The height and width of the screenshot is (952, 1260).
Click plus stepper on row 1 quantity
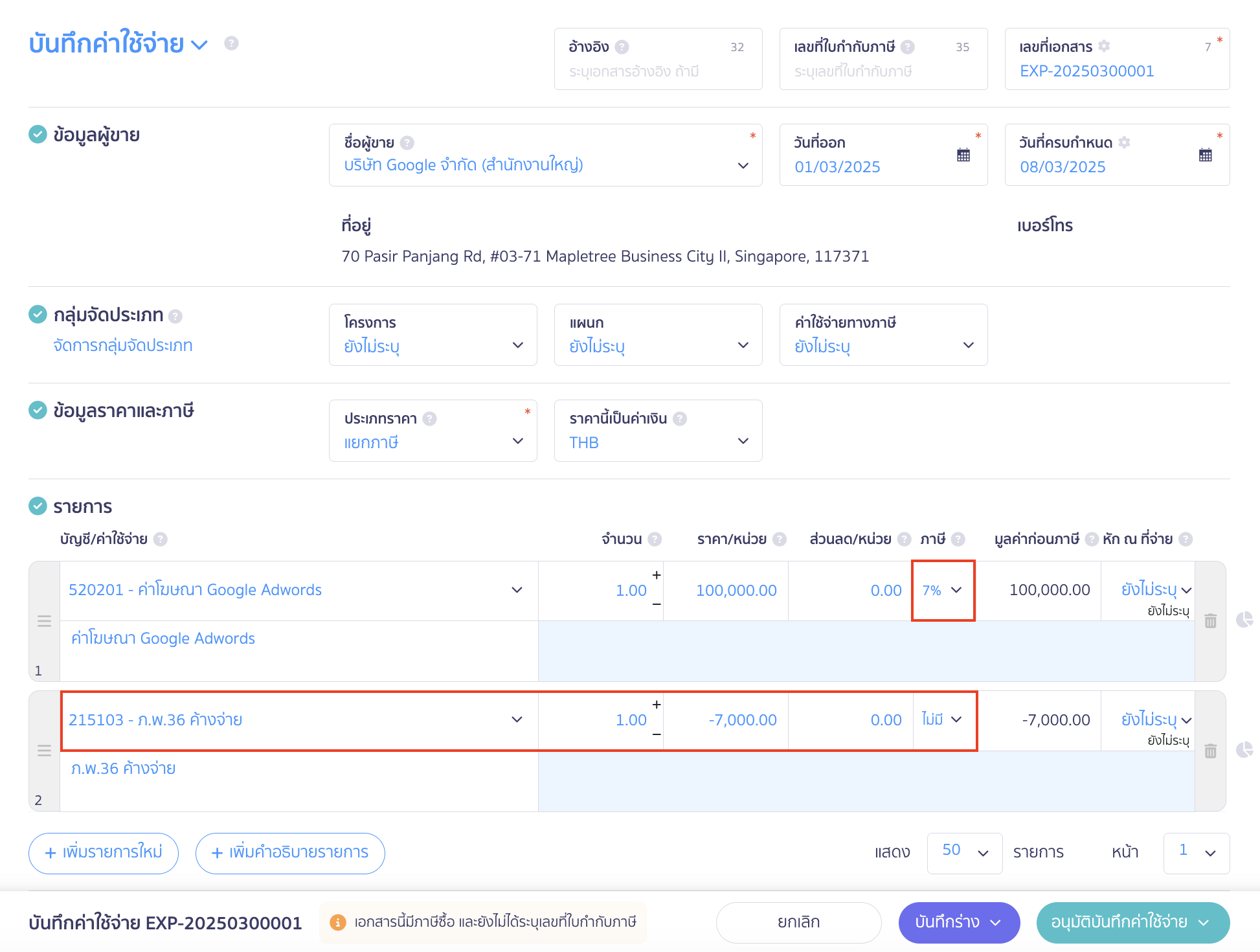point(656,575)
